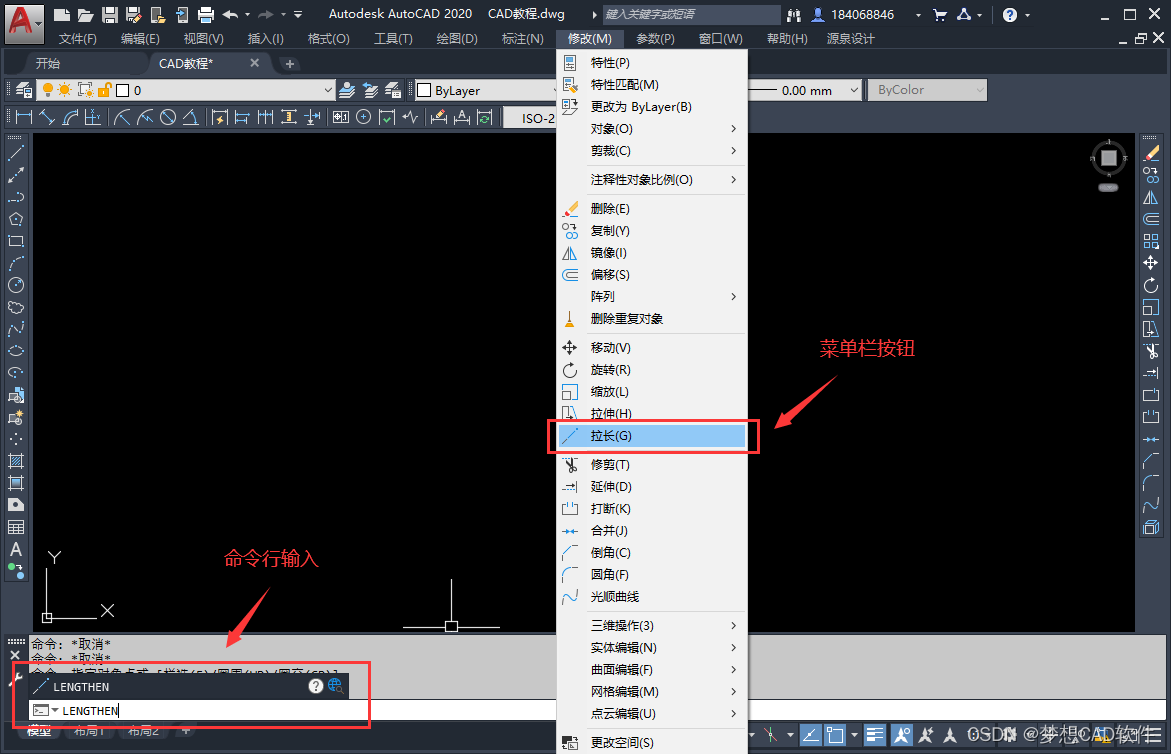
Task: Click the Open file folder icon
Action: (x=86, y=14)
